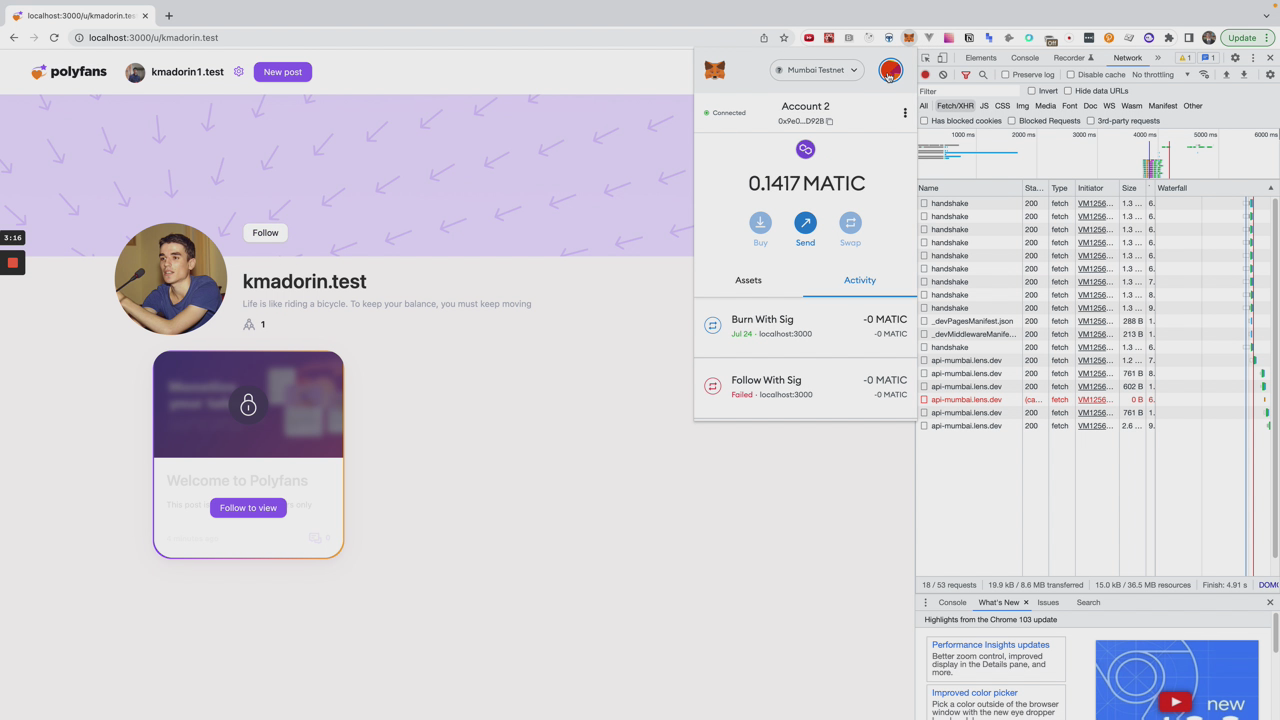
Task: Open Assets tab in MetaMask
Action: click(x=748, y=280)
